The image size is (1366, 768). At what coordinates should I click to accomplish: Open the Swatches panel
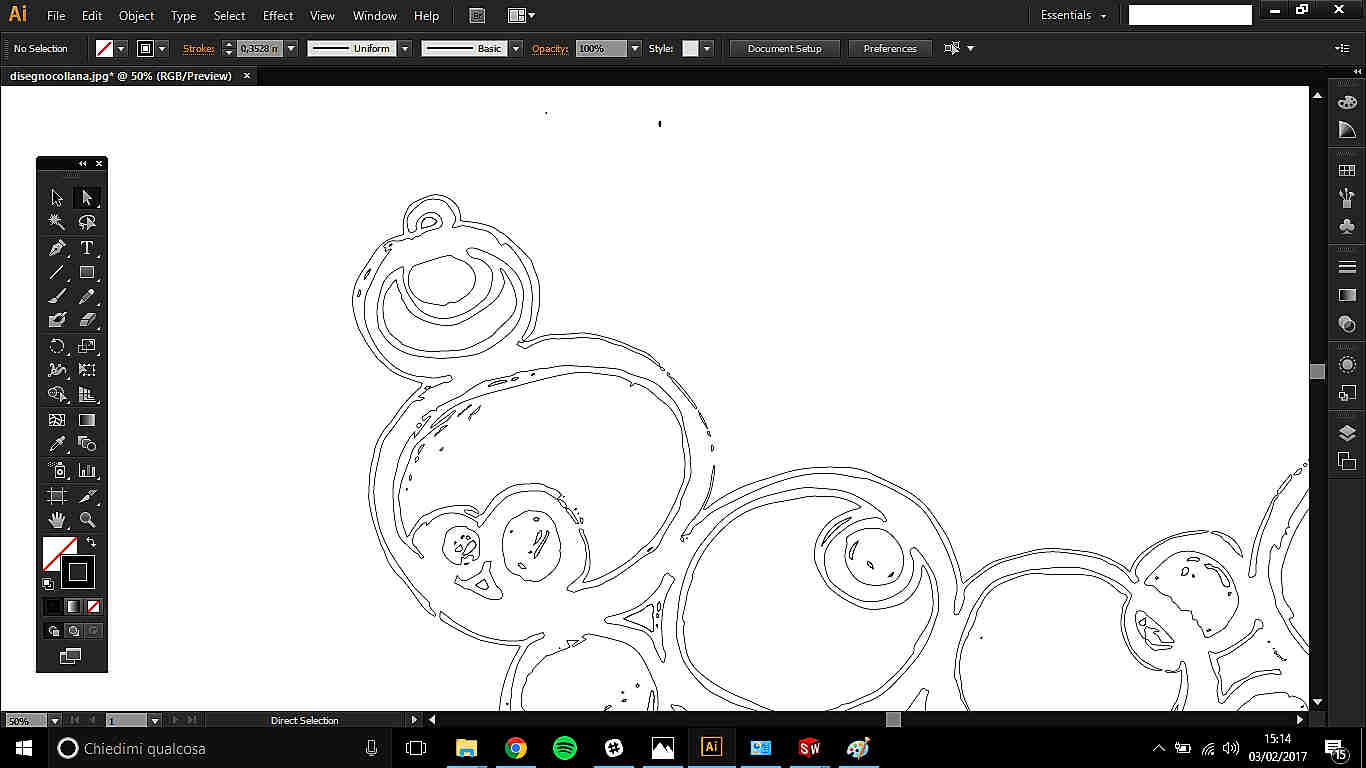pos(1347,171)
